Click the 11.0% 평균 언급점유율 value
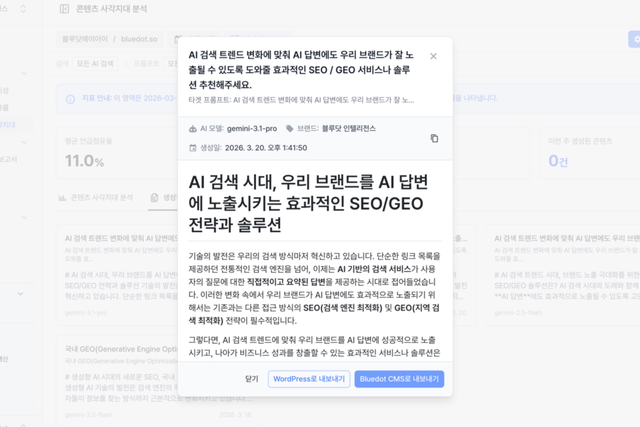Screen dimensions: 640x427 point(84,161)
